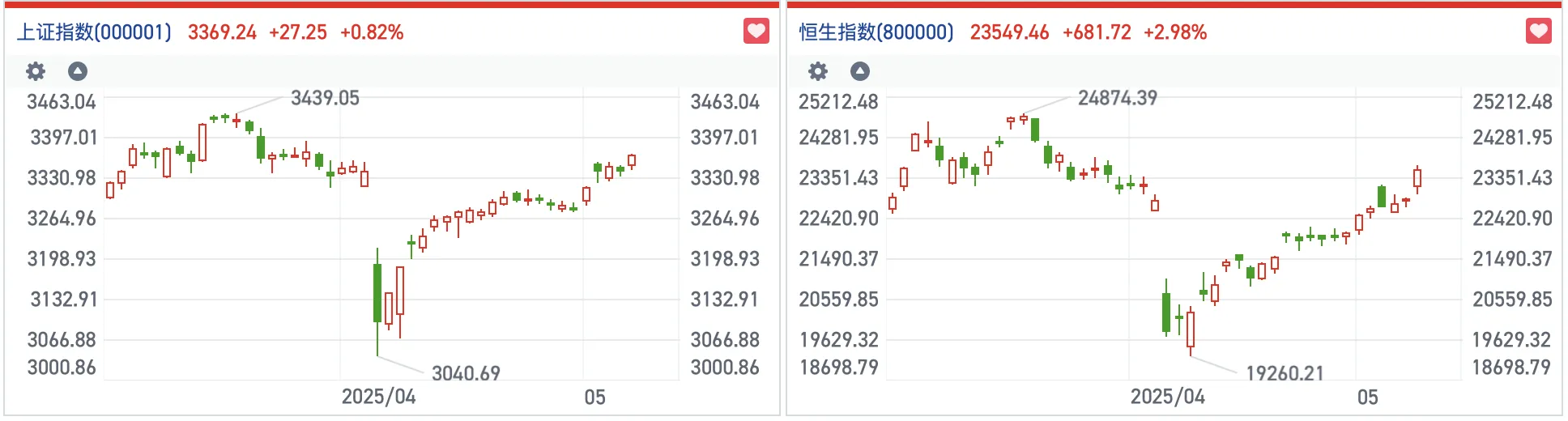
Task: Click the 2025/04 date on 上证指数 axis
Action: (378, 397)
